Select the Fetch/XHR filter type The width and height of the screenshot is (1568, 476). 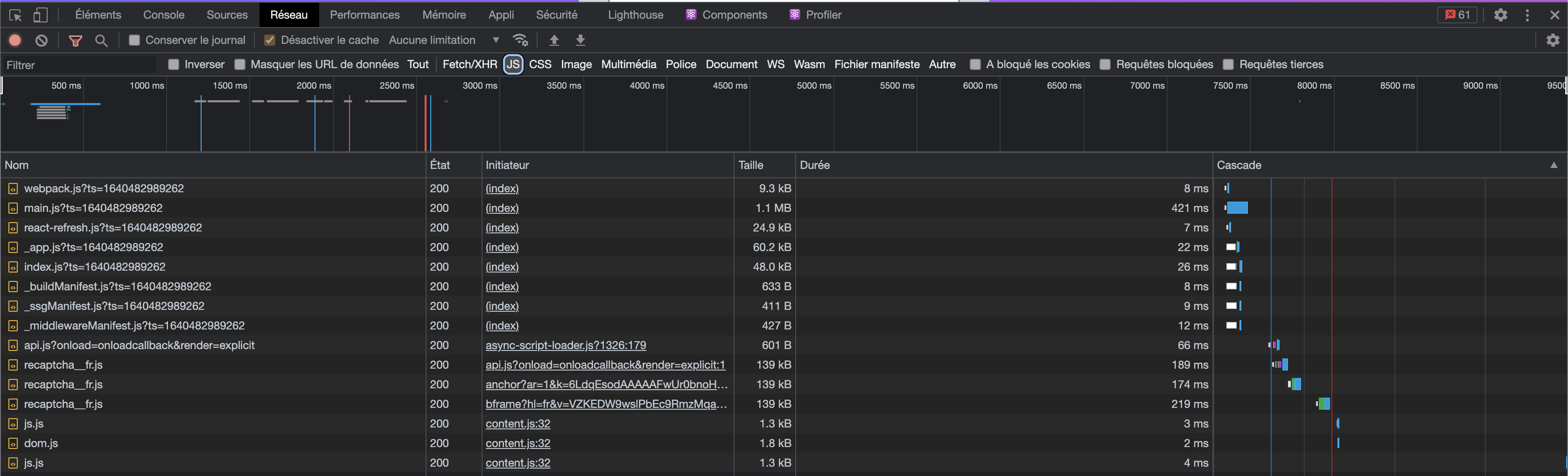pyautogui.click(x=470, y=64)
